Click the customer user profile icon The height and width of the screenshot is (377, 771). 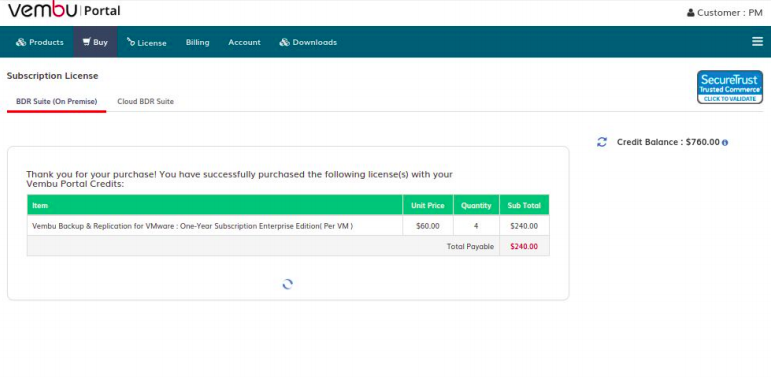click(690, 13)
